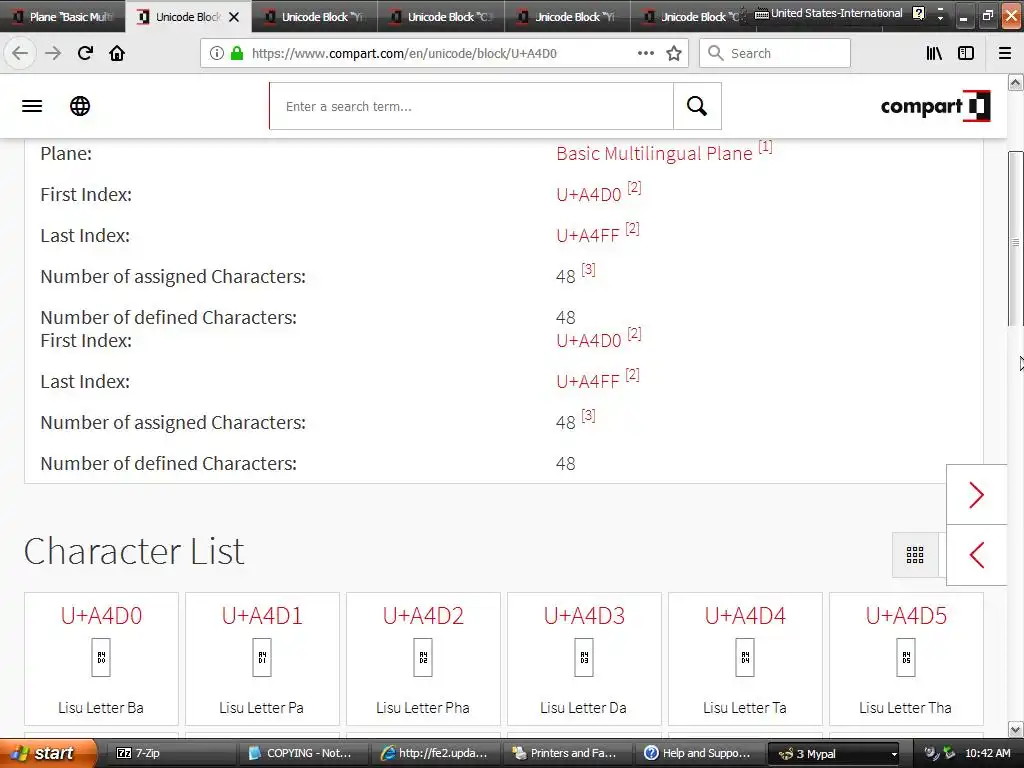This screenshot has height=768, width=1024.
Task: Focus the 'Enter a search term' field
Action: click(x=472, y=106)
